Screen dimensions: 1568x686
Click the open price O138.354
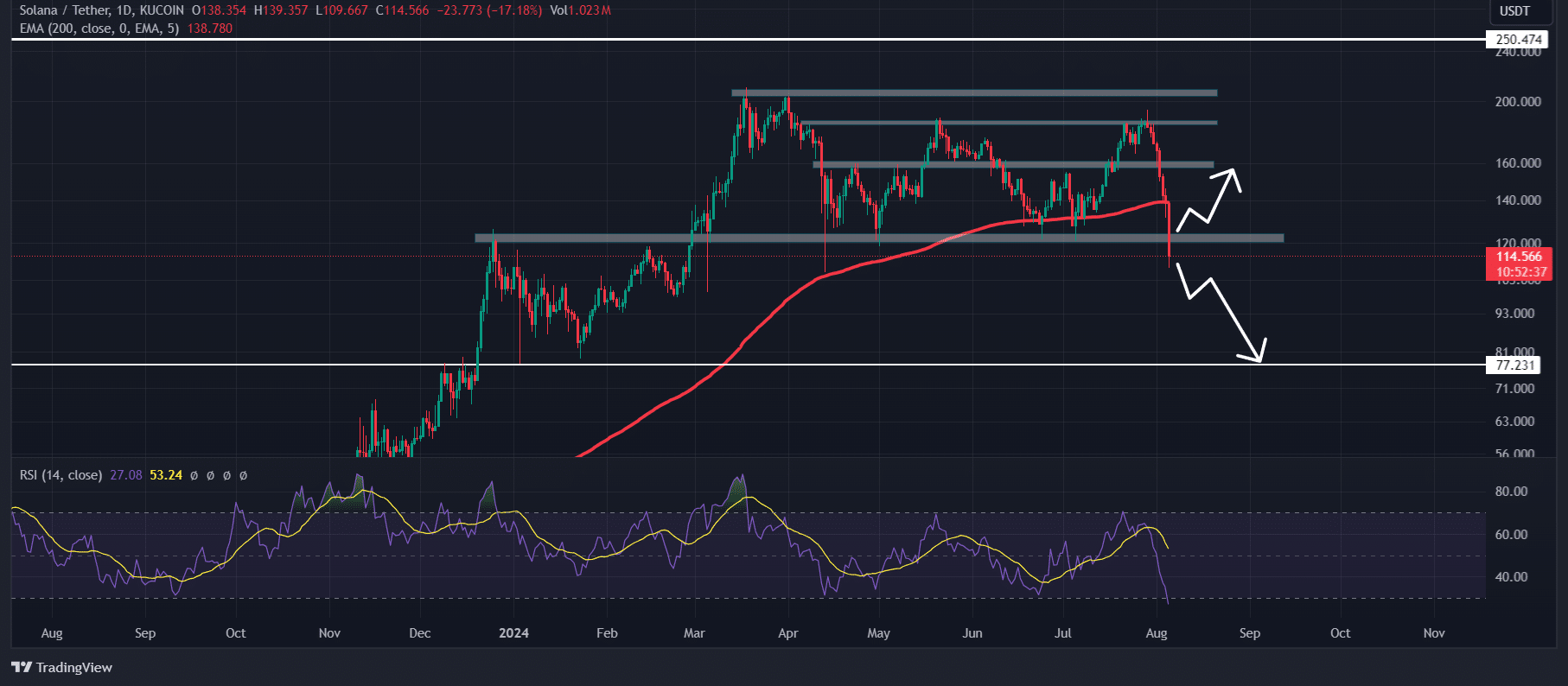tap(219, 10)
